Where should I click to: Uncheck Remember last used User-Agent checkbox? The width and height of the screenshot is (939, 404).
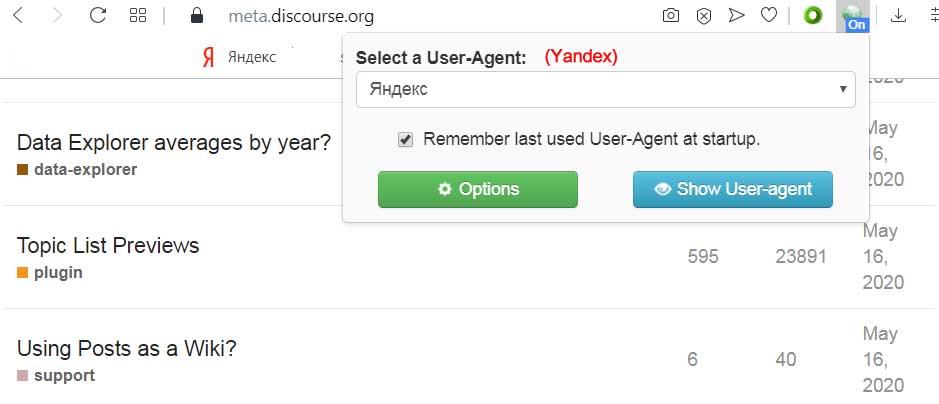(405, 140)
